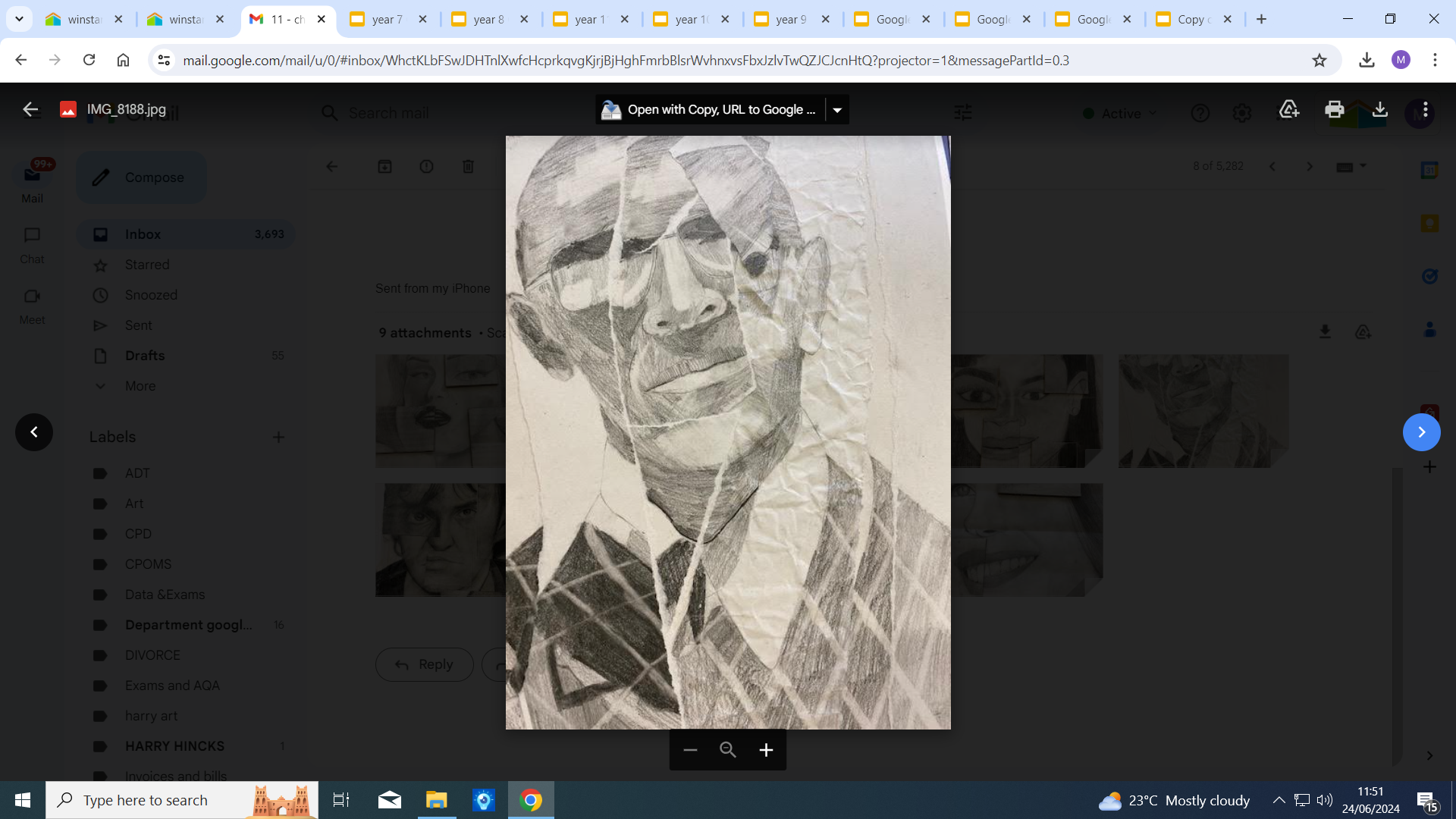Open a new browser tab

(1261, 20)
